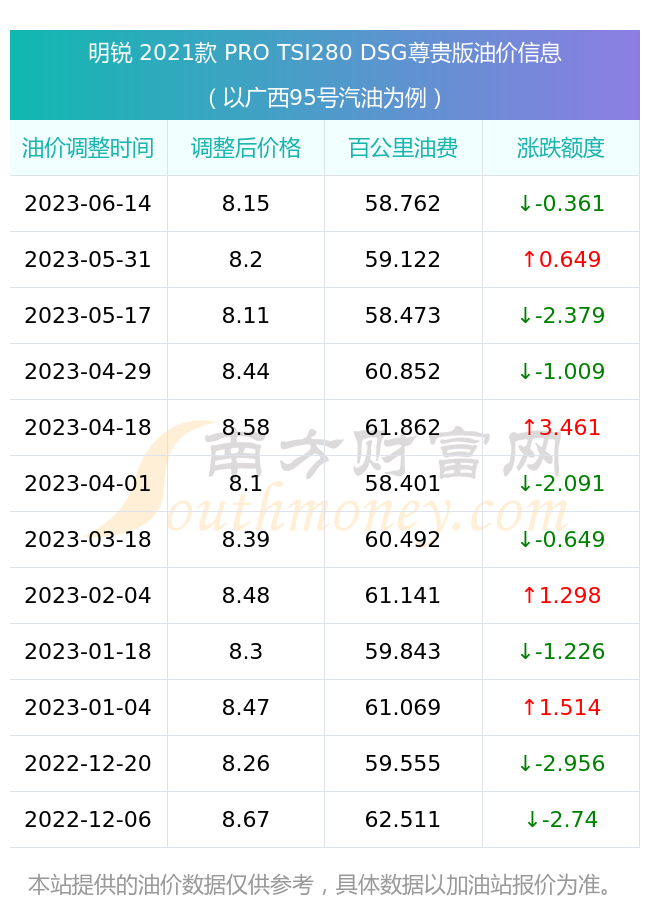Click the date cell 2023-06-14

click(88, 203)
